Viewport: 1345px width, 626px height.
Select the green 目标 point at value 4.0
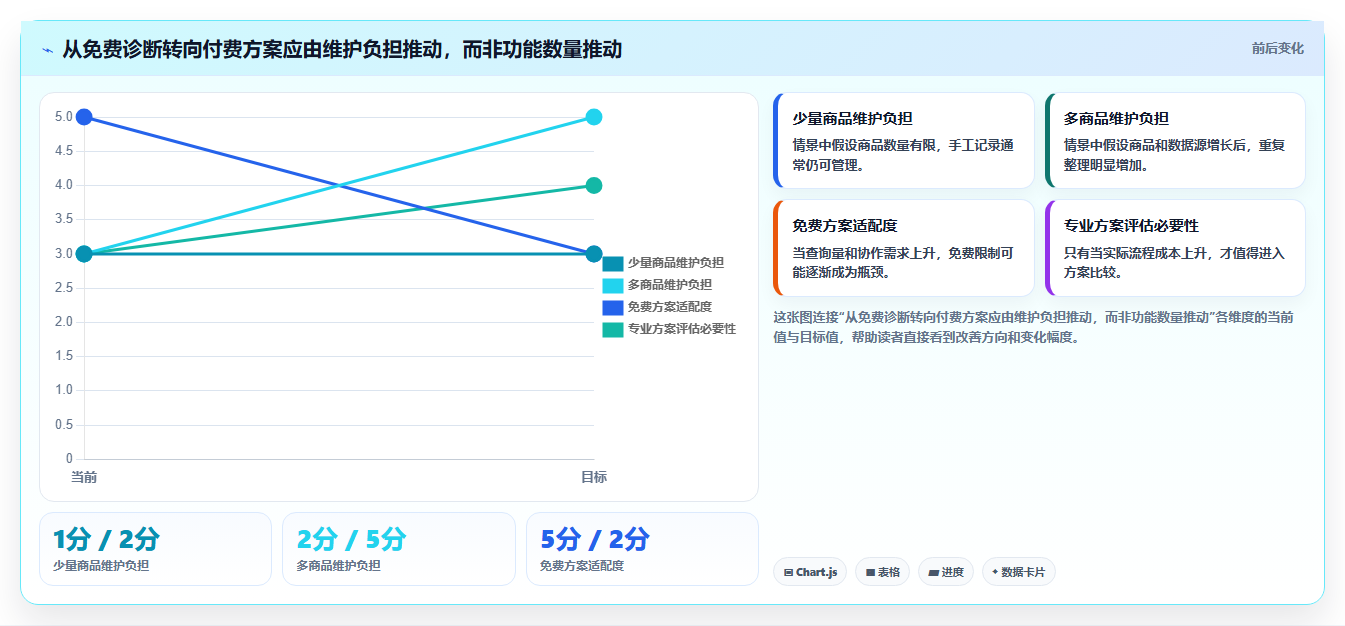click(594, 185)
